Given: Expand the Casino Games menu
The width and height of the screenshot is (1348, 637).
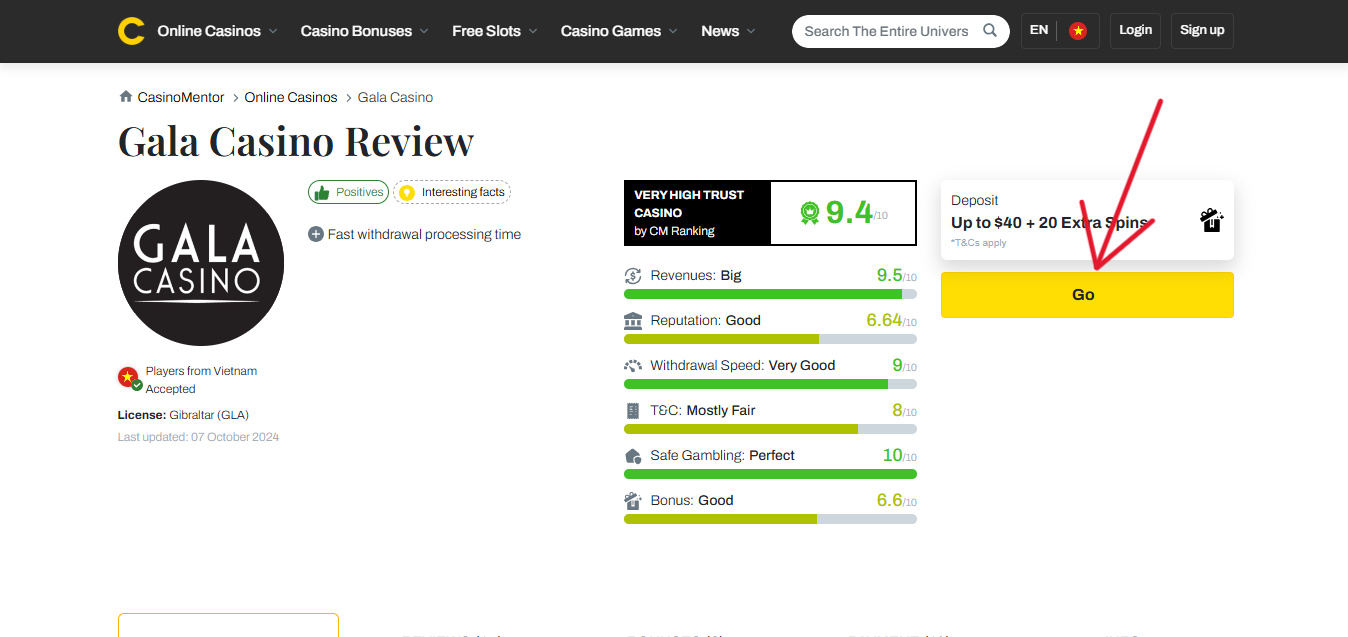Looking at the screenshot, I should tap(620, 31).
